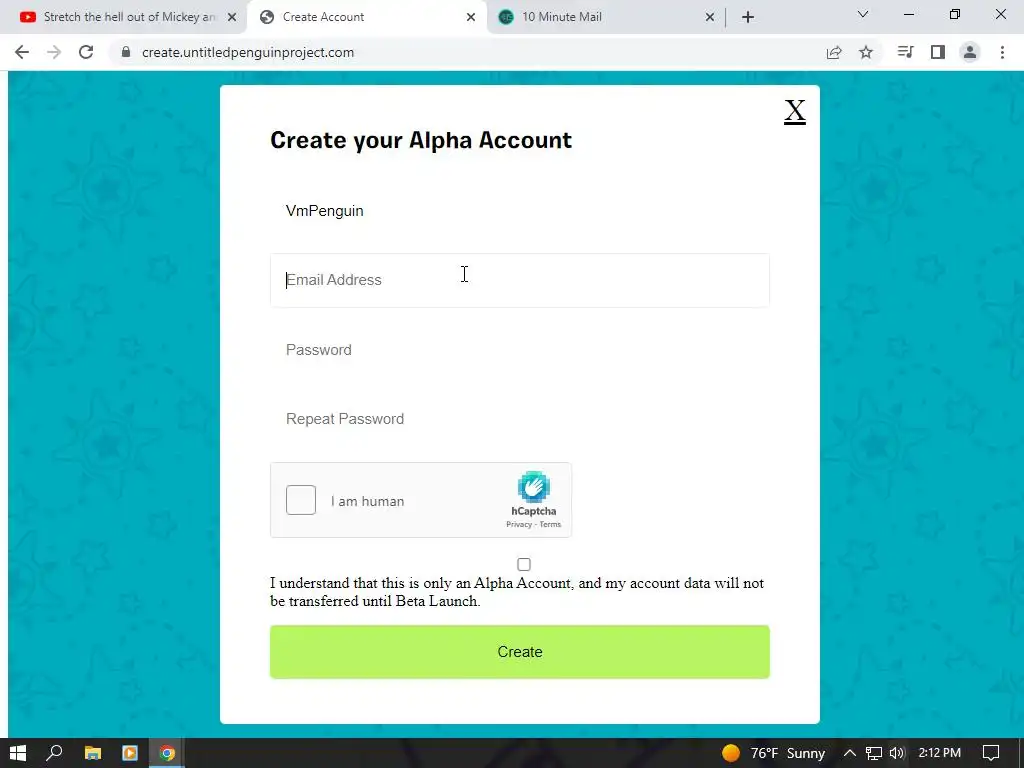
Task: Expand the tab search chevron
Action: [863, 14]
